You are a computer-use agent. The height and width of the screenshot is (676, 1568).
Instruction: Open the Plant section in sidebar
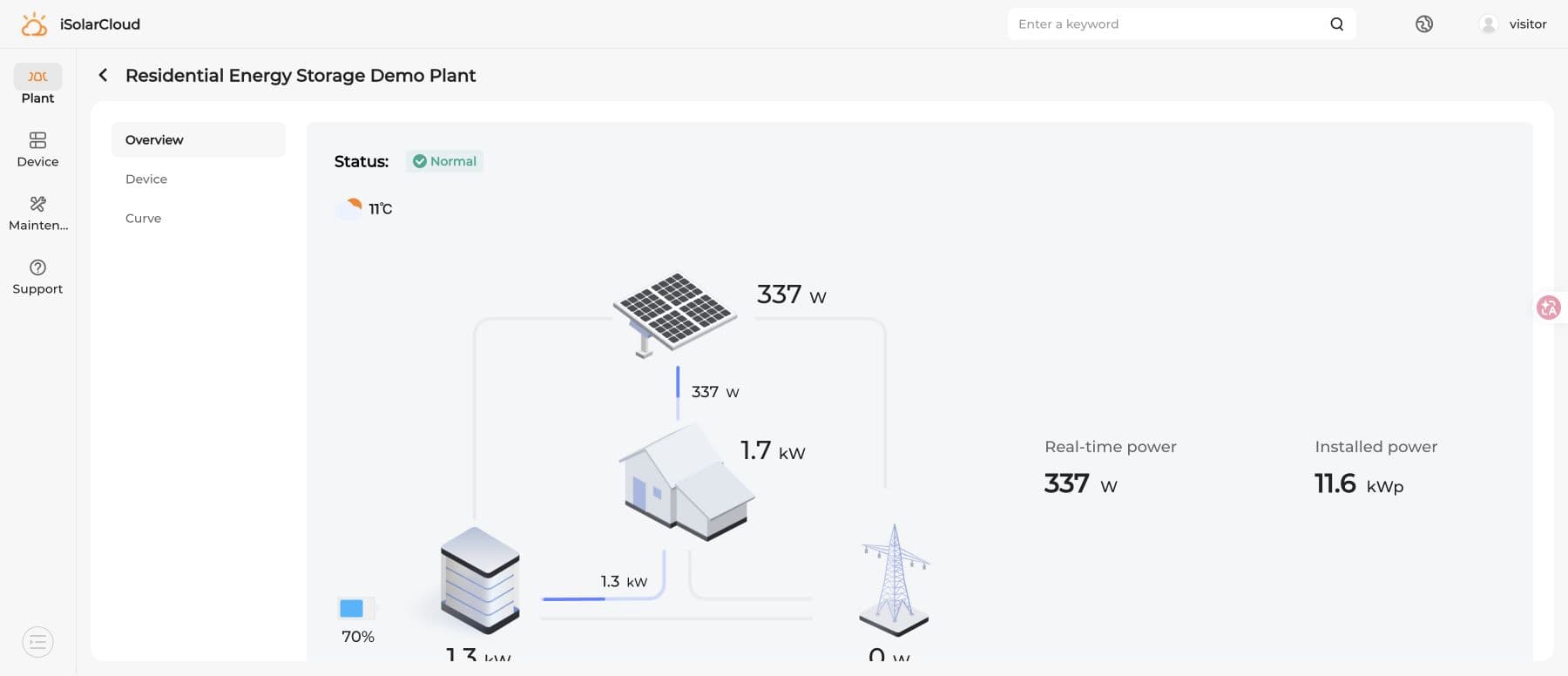click(37, 84)
